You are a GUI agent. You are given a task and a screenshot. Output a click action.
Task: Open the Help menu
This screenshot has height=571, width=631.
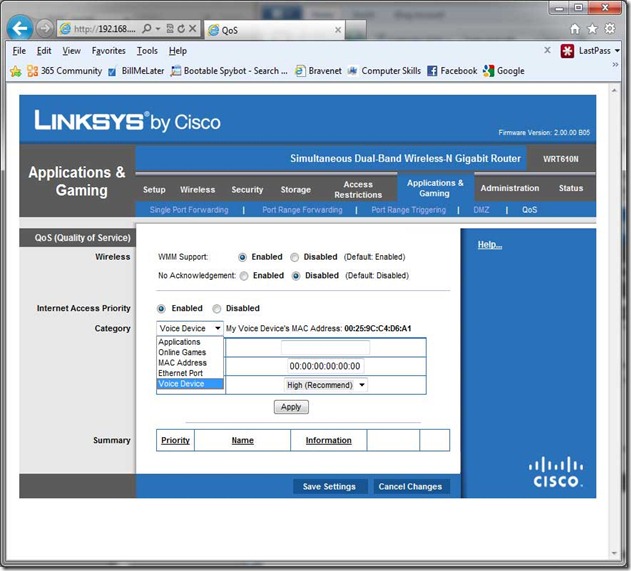178,51
